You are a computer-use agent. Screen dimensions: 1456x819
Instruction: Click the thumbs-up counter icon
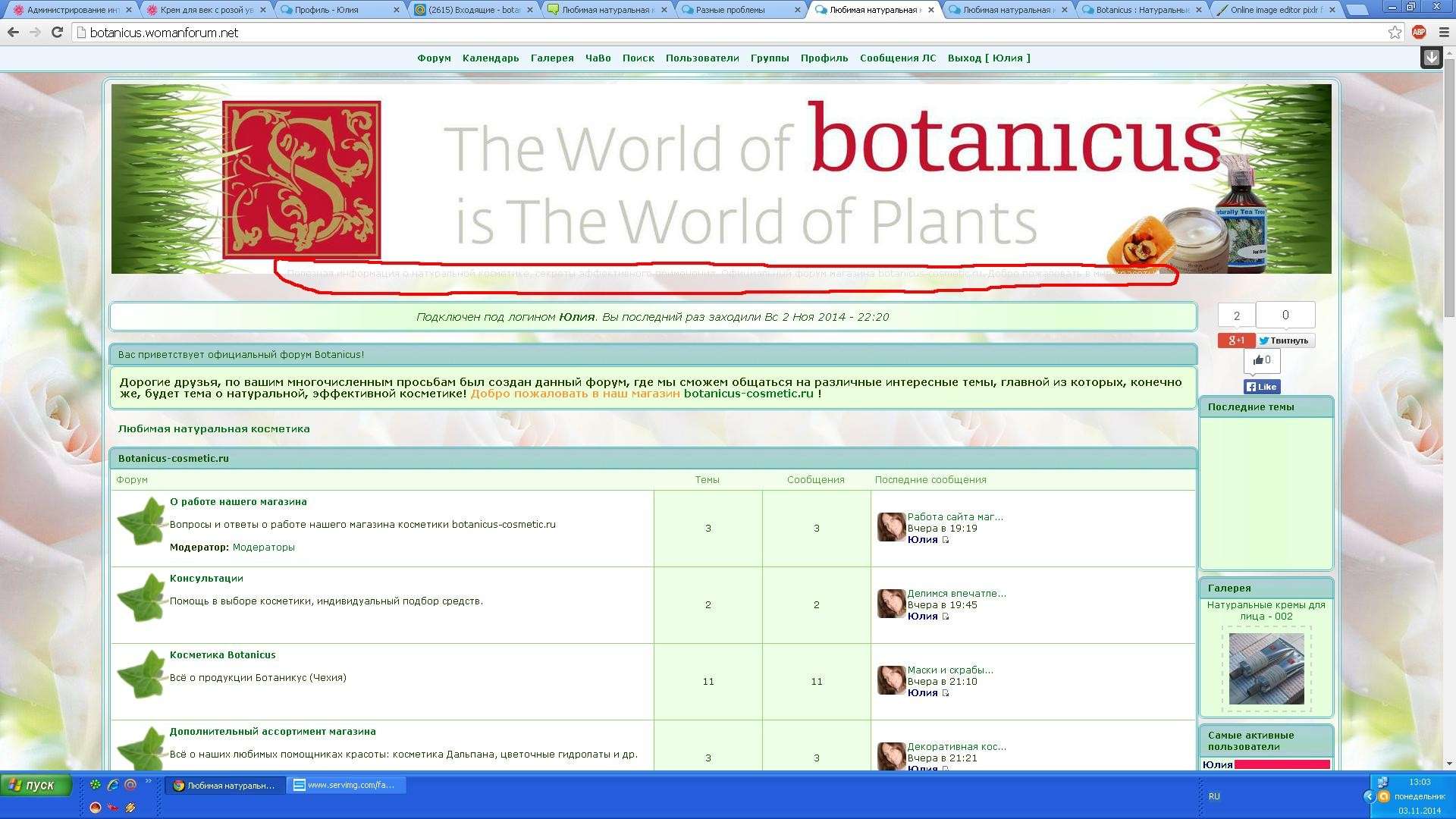click(1262, 360)
